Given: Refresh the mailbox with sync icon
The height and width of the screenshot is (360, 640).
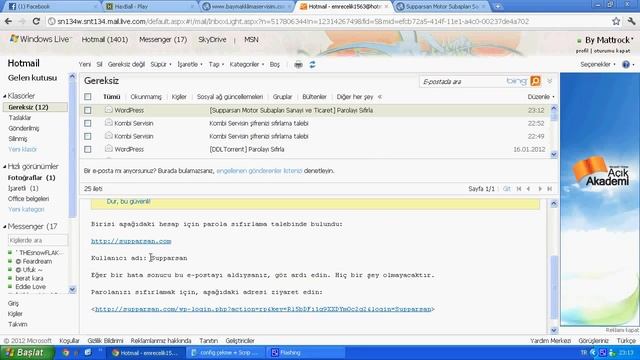Looking at the screenshot, I should click(x=312, y=64).
